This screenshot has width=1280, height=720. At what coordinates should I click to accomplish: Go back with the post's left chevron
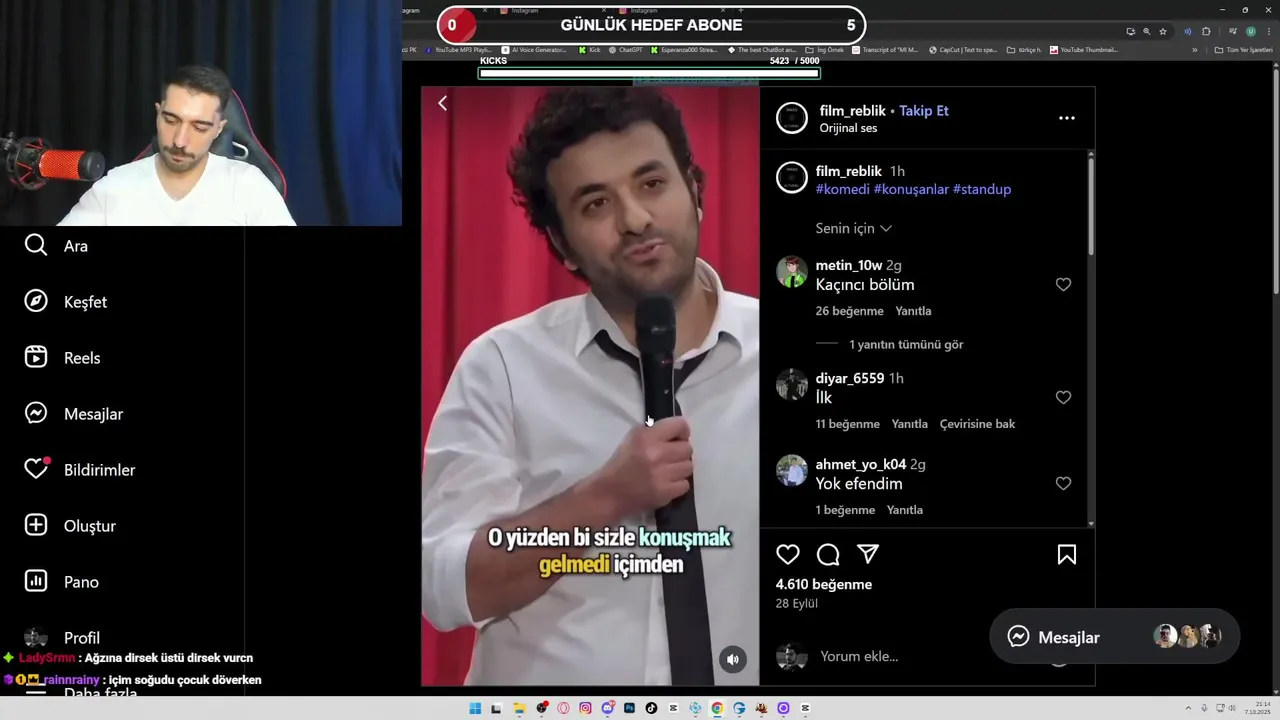click(442, 103)
